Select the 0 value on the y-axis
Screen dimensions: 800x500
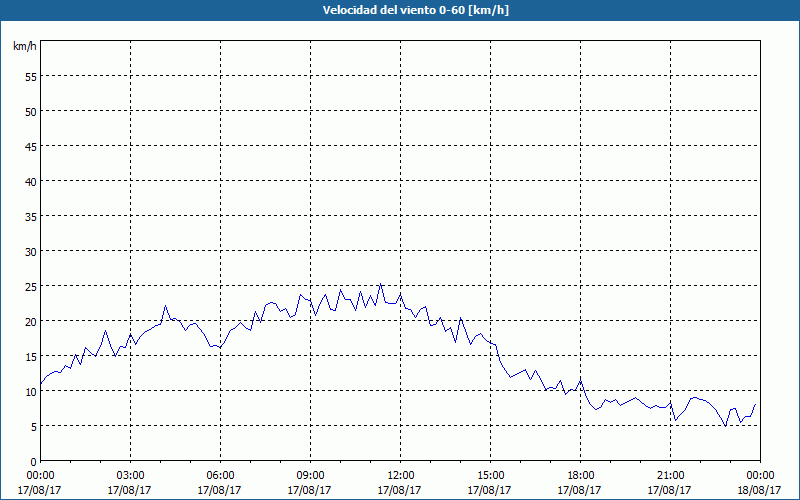pos(34,462)
